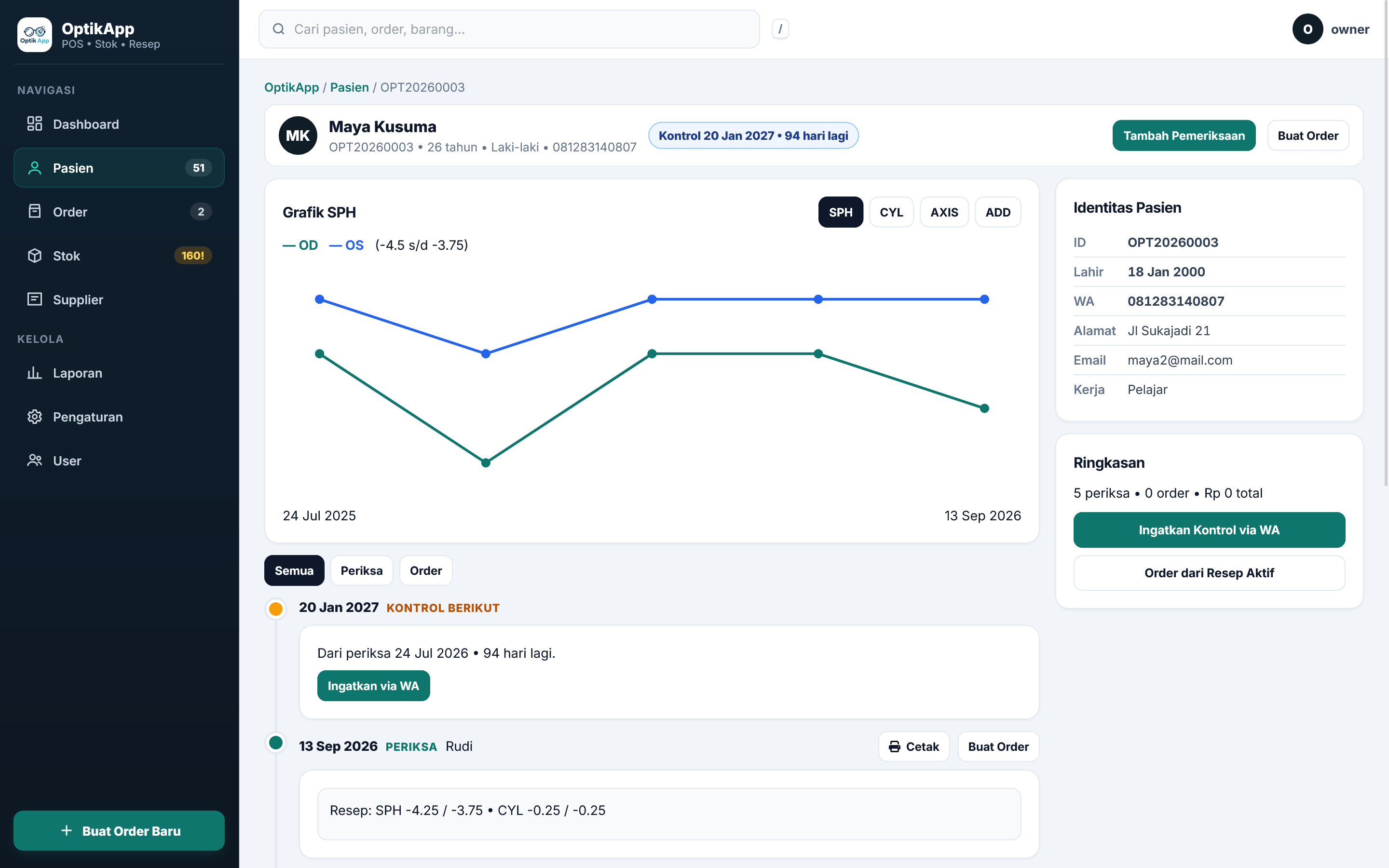Click the page vertical scrollbar
The image size is (1389, 868).
(1386, 244)
